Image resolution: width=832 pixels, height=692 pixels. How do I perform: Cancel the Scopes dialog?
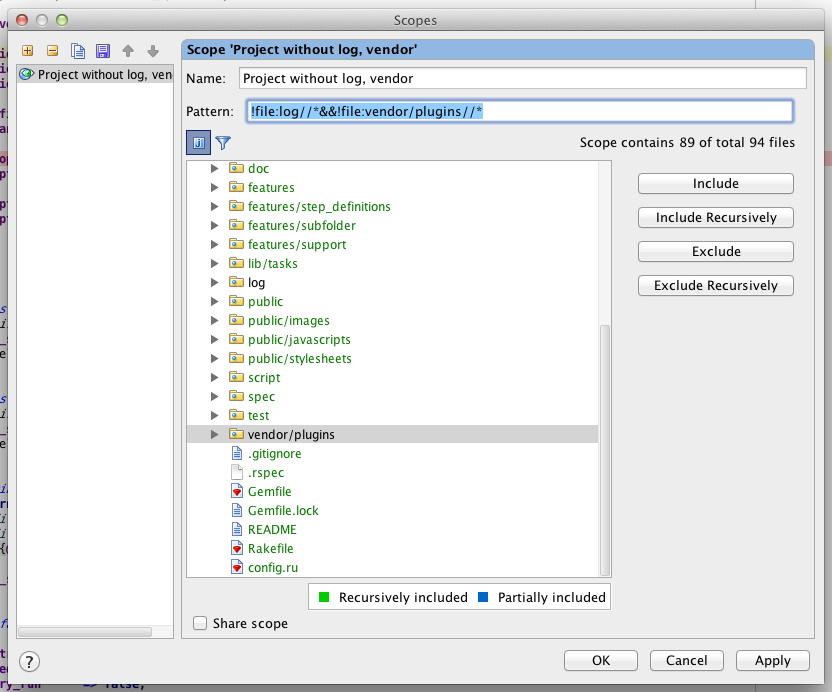pos(687,661)
